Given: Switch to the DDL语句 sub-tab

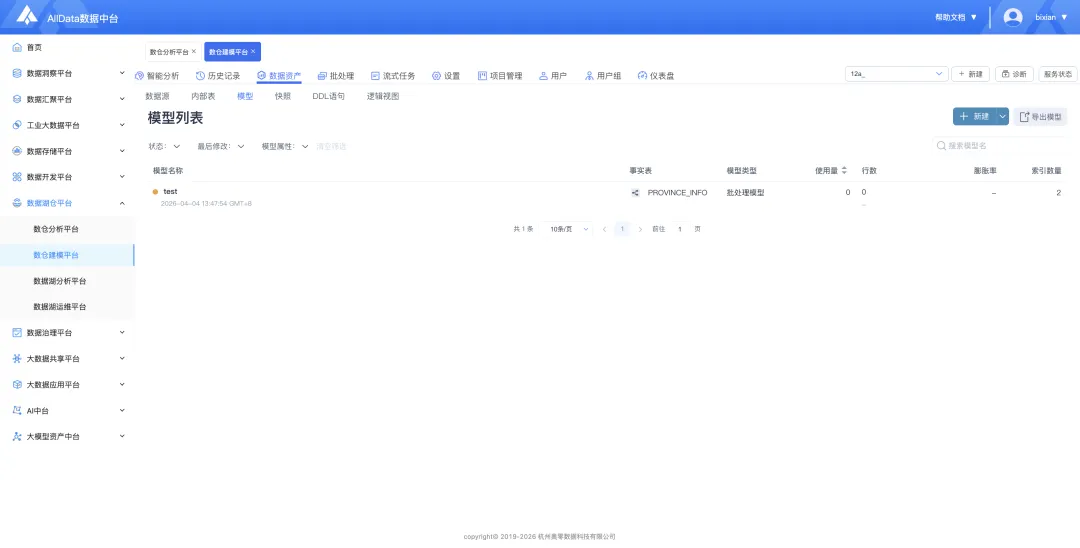Looking at the screenshot, I should coord(329,96).
